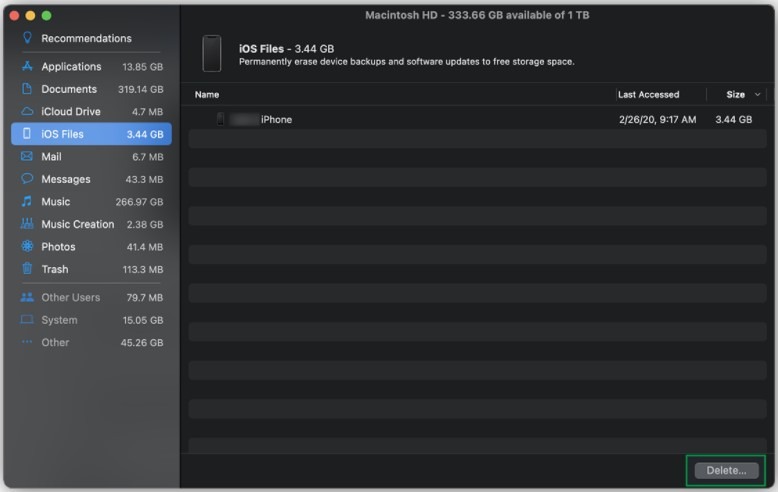The width and height of the screenshot is (778, 492).
Task: Click the Messages speech bubble icon
Action: tap(27, 179)
